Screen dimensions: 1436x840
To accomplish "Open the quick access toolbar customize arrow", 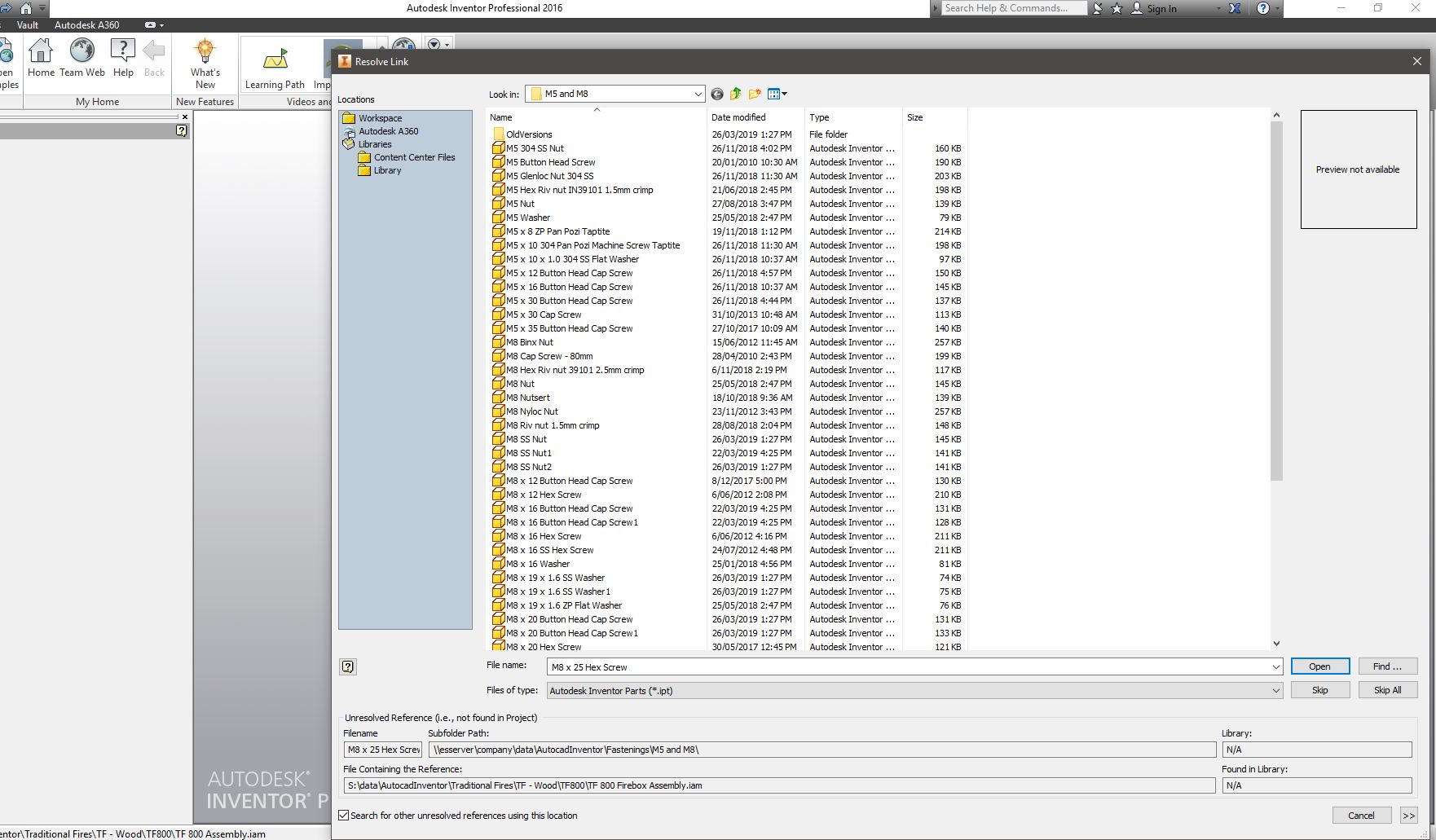I will click(x=42, y=8).
